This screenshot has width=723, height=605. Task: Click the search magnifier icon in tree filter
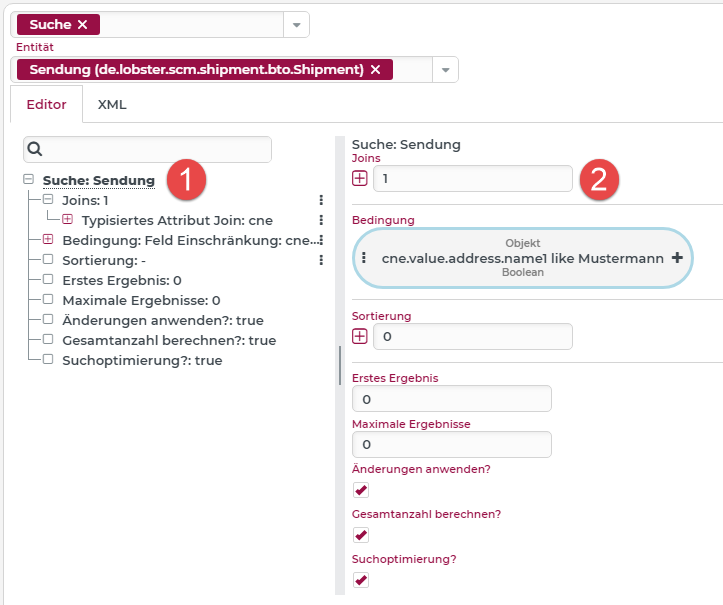tap(35, 149)
